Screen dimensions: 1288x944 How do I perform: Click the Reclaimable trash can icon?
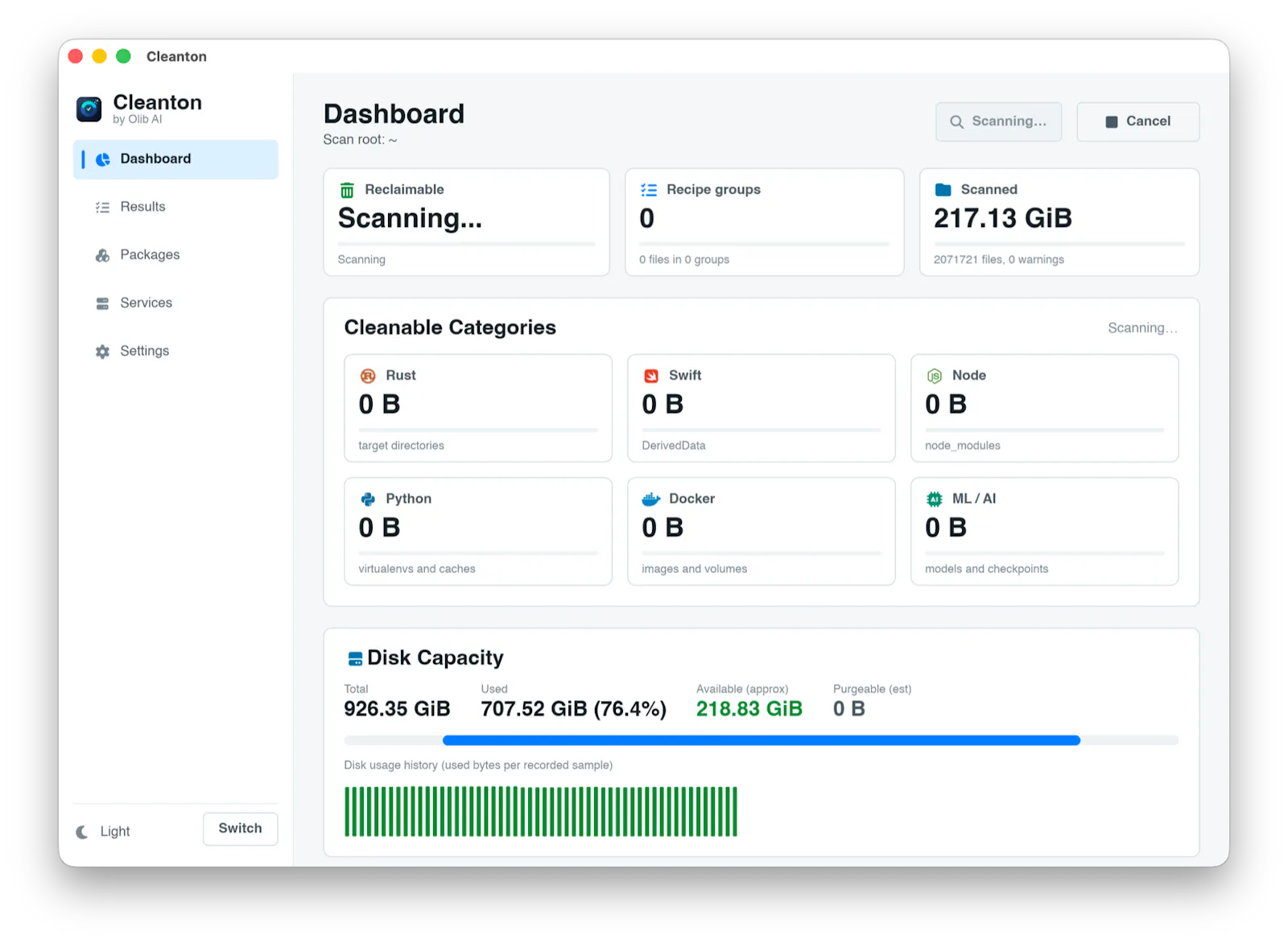point(347,190)
